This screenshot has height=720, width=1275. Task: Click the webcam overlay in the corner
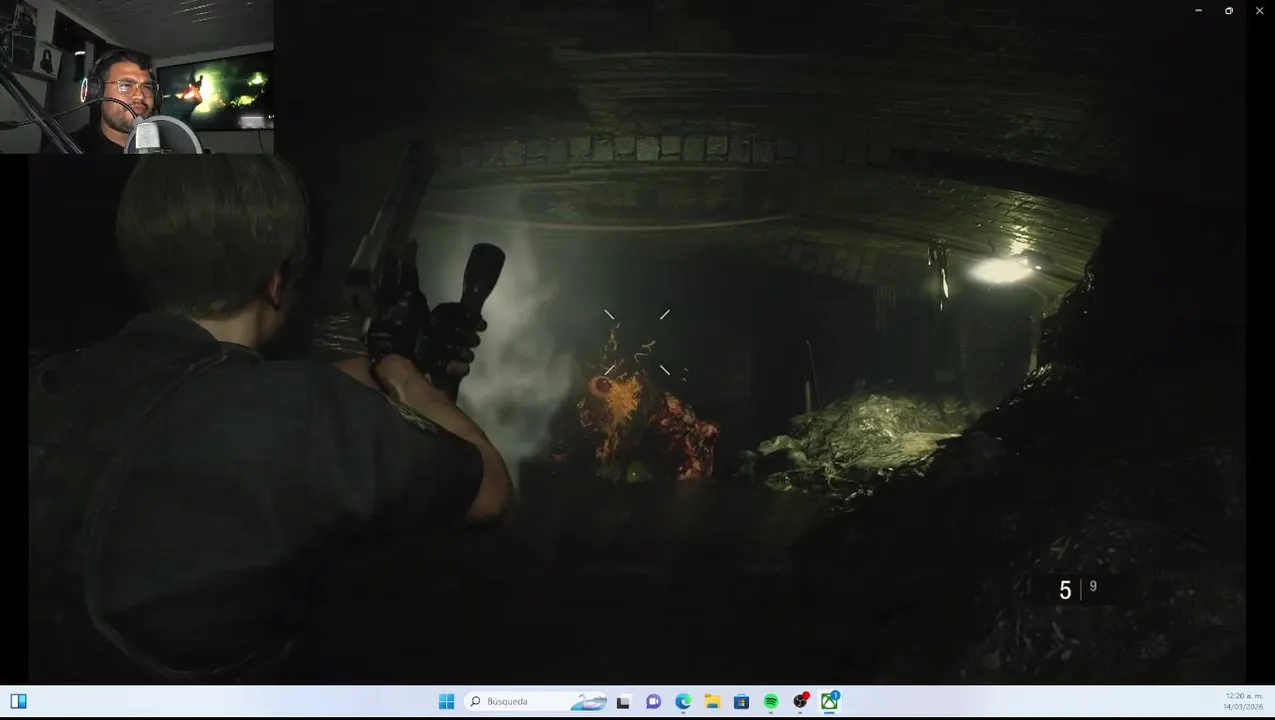click(137, 77)
